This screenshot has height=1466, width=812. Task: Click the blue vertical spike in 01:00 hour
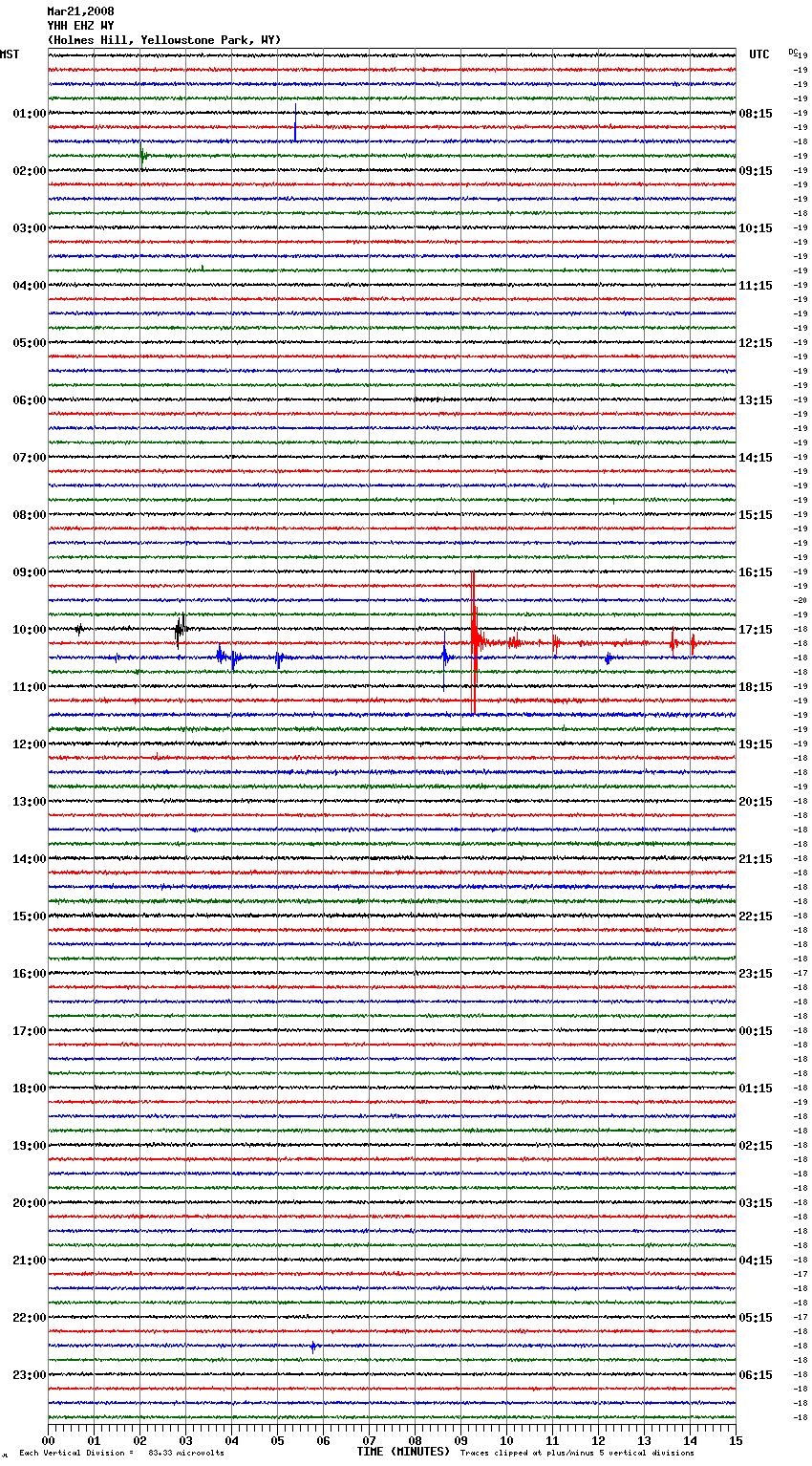(295, 123)
